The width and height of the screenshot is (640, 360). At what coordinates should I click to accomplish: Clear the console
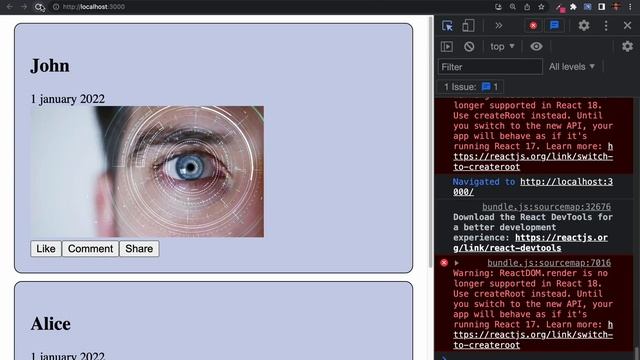469,47
